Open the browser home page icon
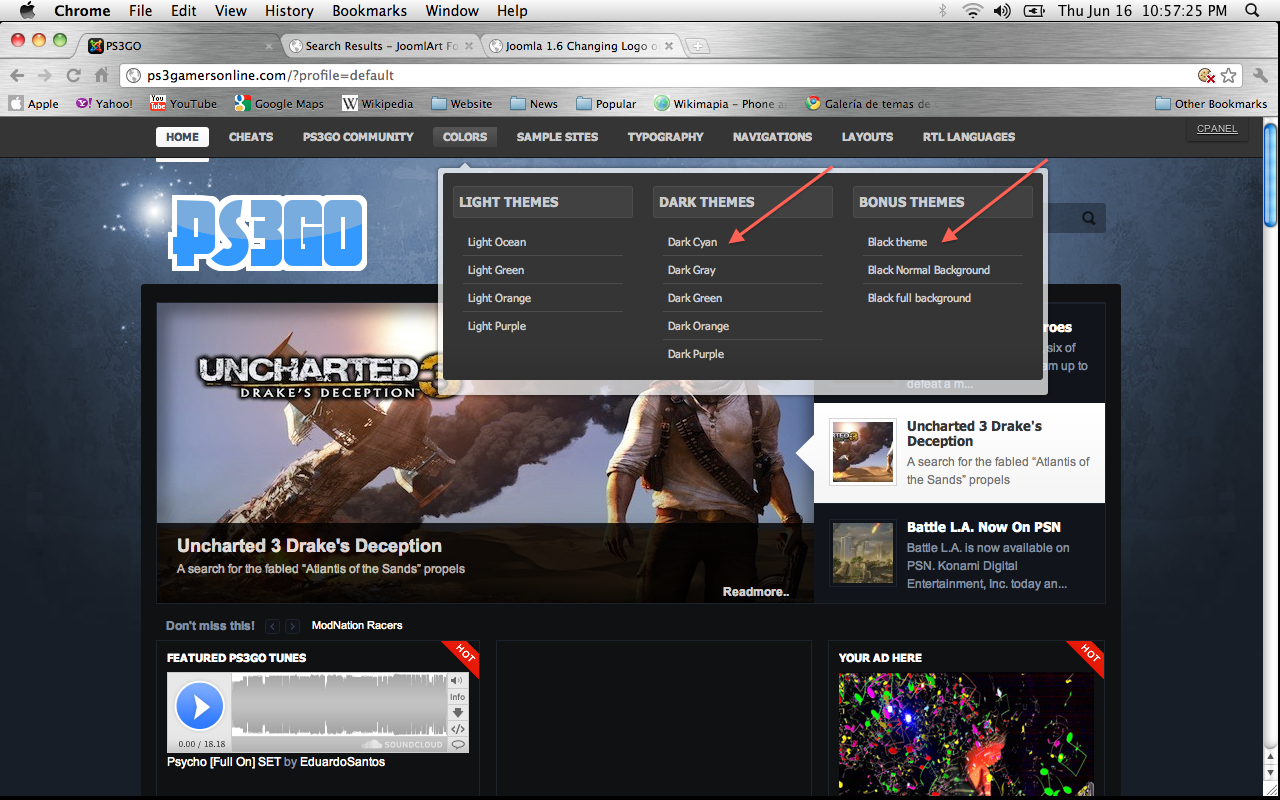1280x800 pixels. pyautogui.click(x=101, y=75)
